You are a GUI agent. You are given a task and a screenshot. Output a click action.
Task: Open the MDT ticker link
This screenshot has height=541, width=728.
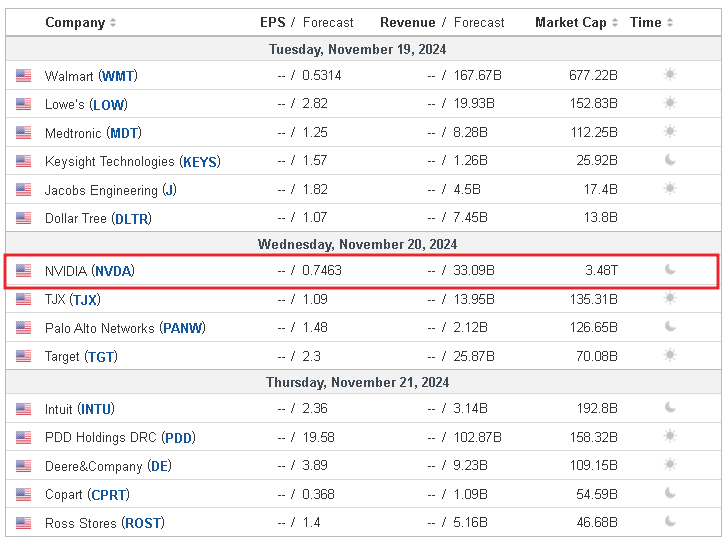point(124,133)
